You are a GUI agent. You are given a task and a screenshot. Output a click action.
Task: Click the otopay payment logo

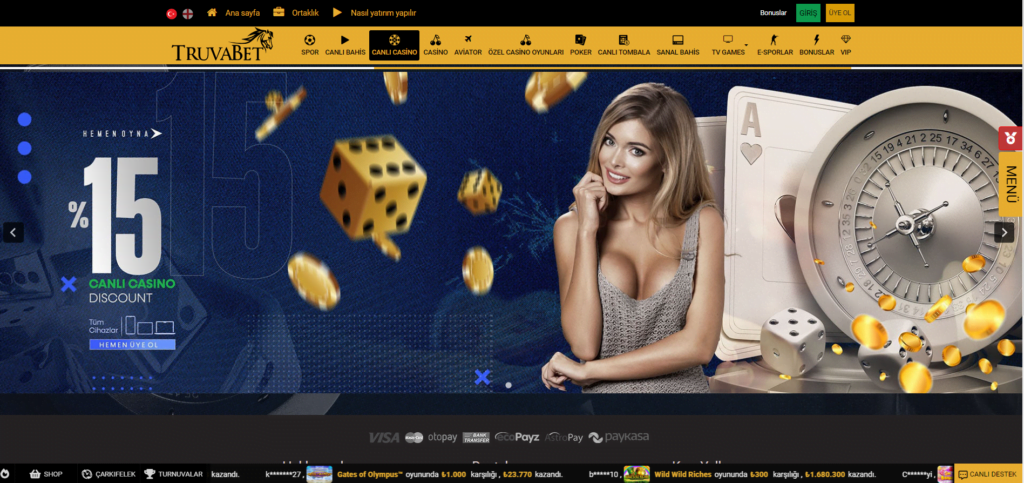point(443,437)
